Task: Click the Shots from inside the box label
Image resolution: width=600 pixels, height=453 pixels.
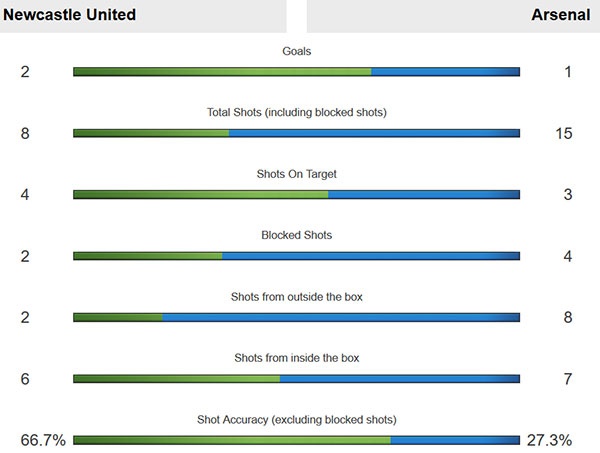Action: coord(296,357)
